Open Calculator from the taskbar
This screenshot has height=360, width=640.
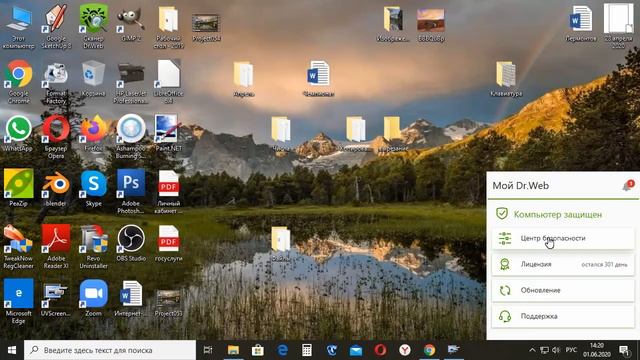click(x=307, y=350)
